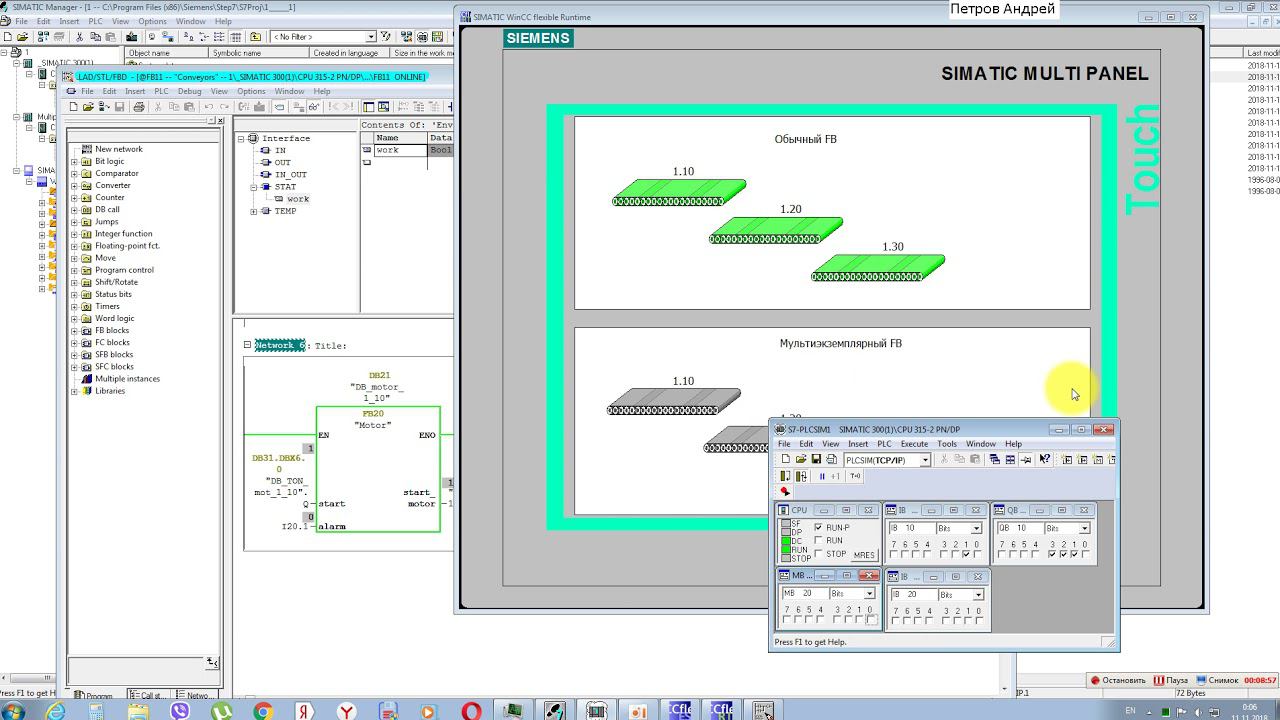Click the context help icon in S7-PLCSIM
1280x720 pixels.
coord(1045,460)
